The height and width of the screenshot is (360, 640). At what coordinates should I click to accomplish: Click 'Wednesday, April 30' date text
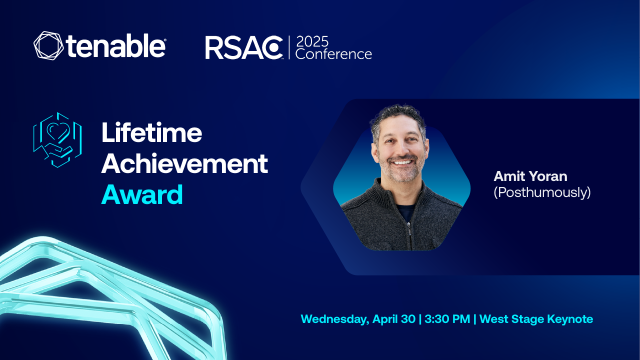coord(358,319)
